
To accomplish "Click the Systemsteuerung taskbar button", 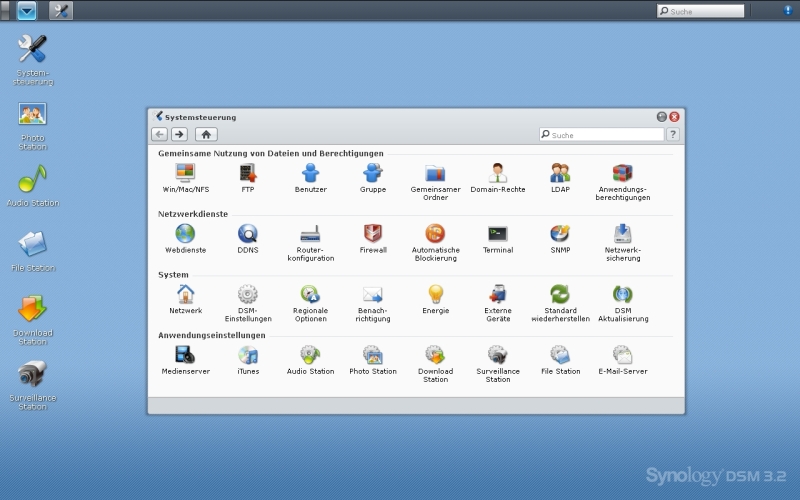I will [x=61, y=11].
